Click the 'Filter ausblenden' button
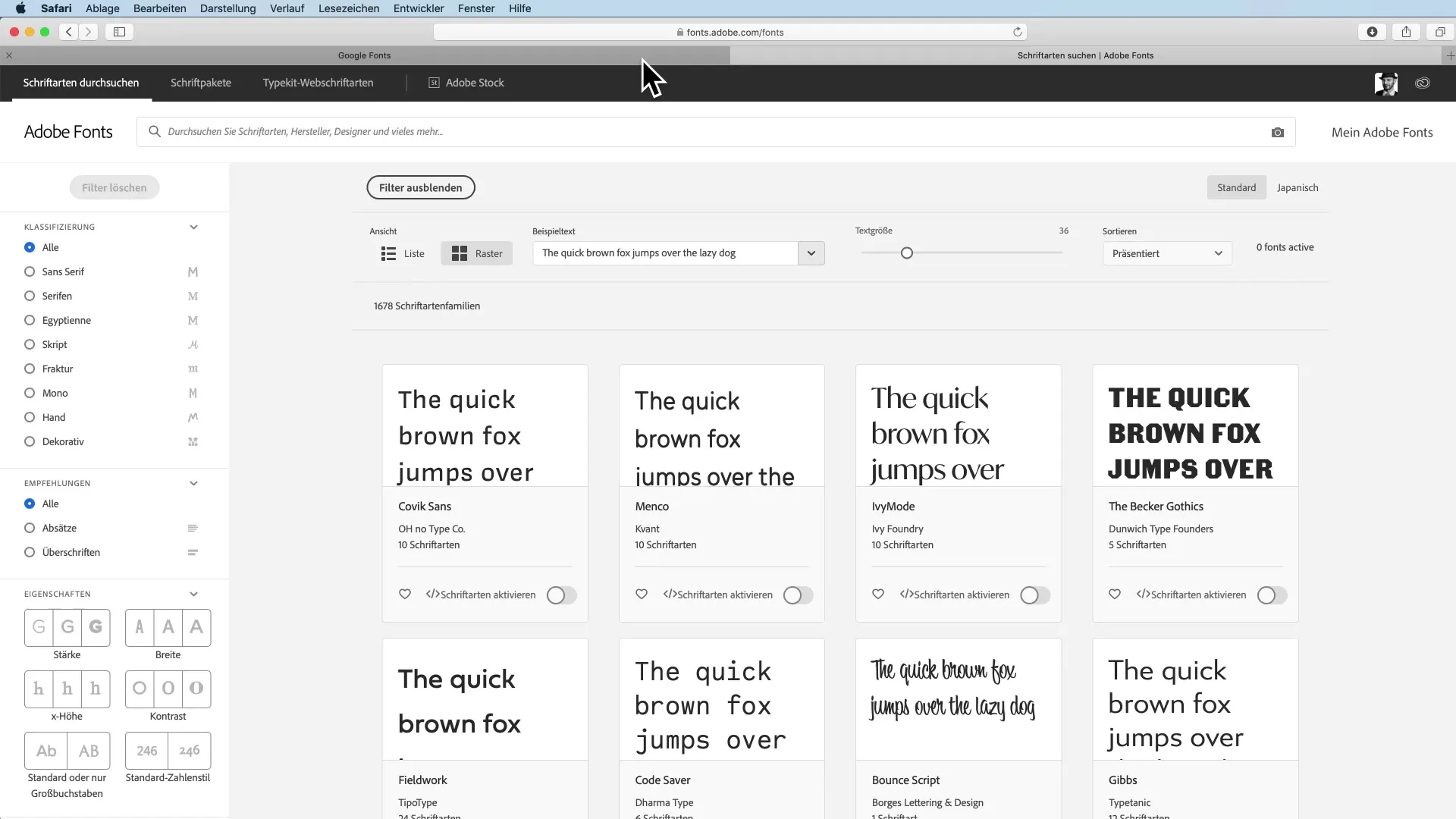The image size is (1456, 819). 421,187
